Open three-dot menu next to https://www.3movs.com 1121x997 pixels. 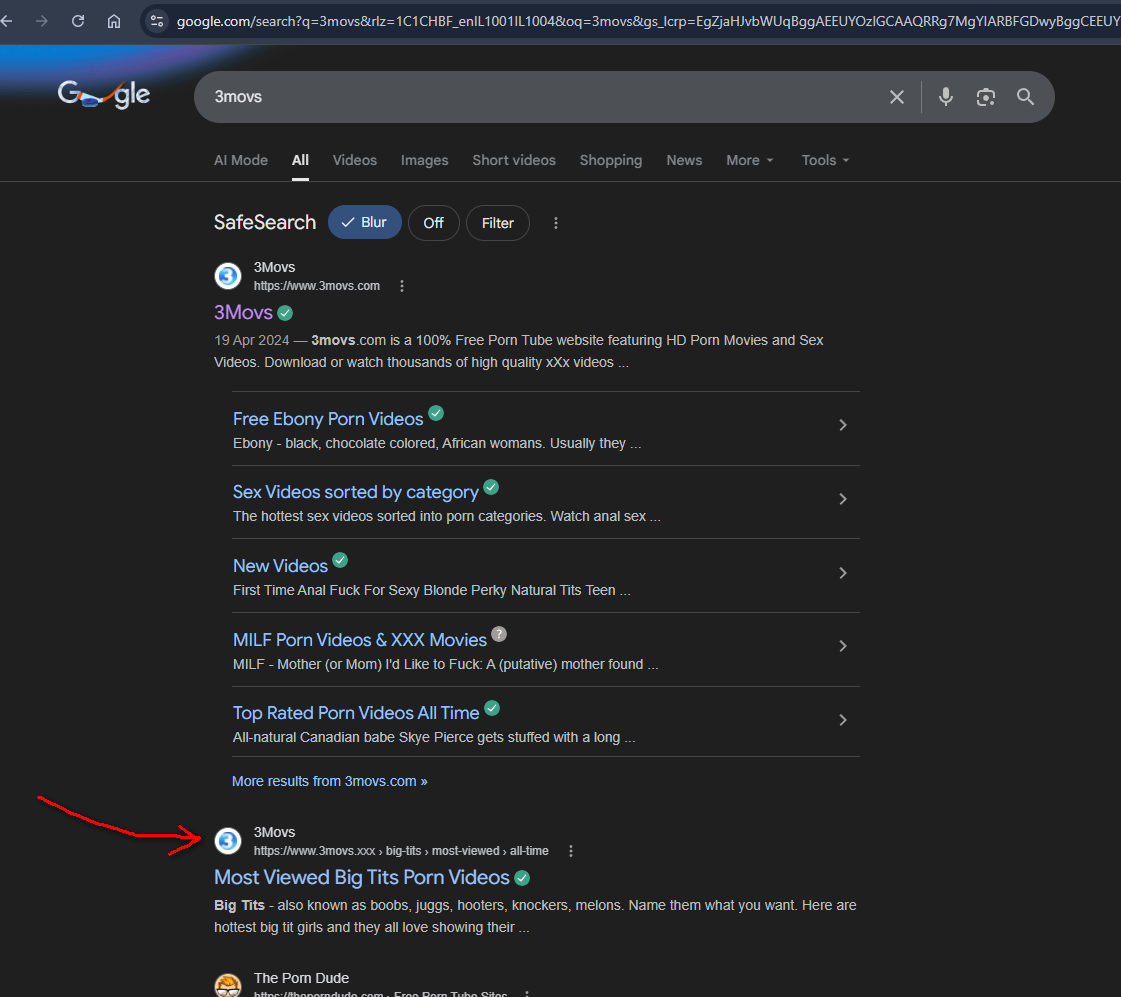402,286
